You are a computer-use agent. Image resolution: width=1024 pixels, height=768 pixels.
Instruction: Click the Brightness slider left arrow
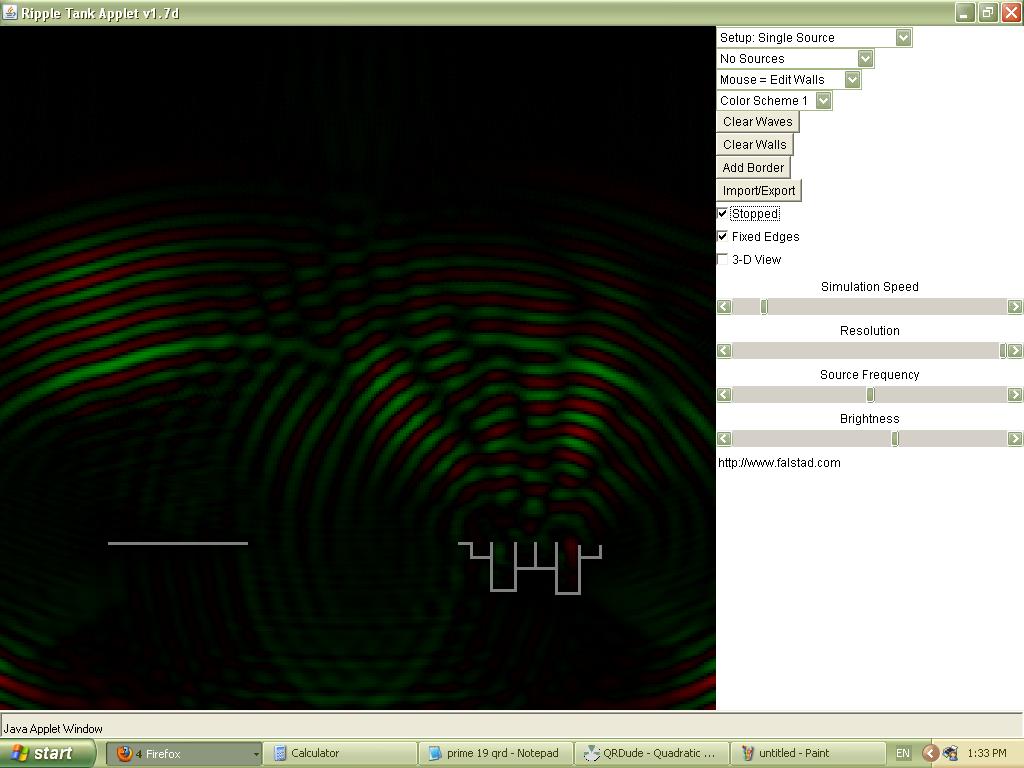click(724, 439)
